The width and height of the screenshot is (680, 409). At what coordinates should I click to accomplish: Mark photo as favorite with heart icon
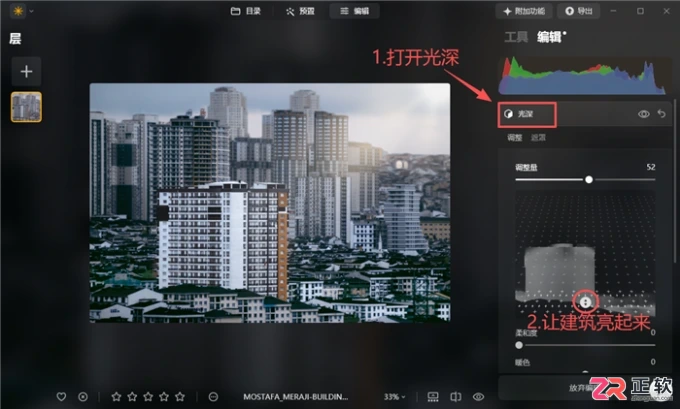61,396
